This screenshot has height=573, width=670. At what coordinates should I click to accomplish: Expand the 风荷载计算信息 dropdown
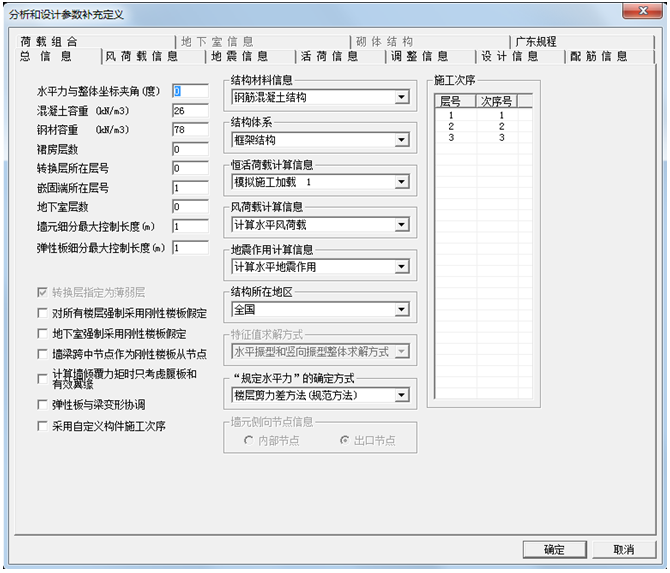pos(401,225)
